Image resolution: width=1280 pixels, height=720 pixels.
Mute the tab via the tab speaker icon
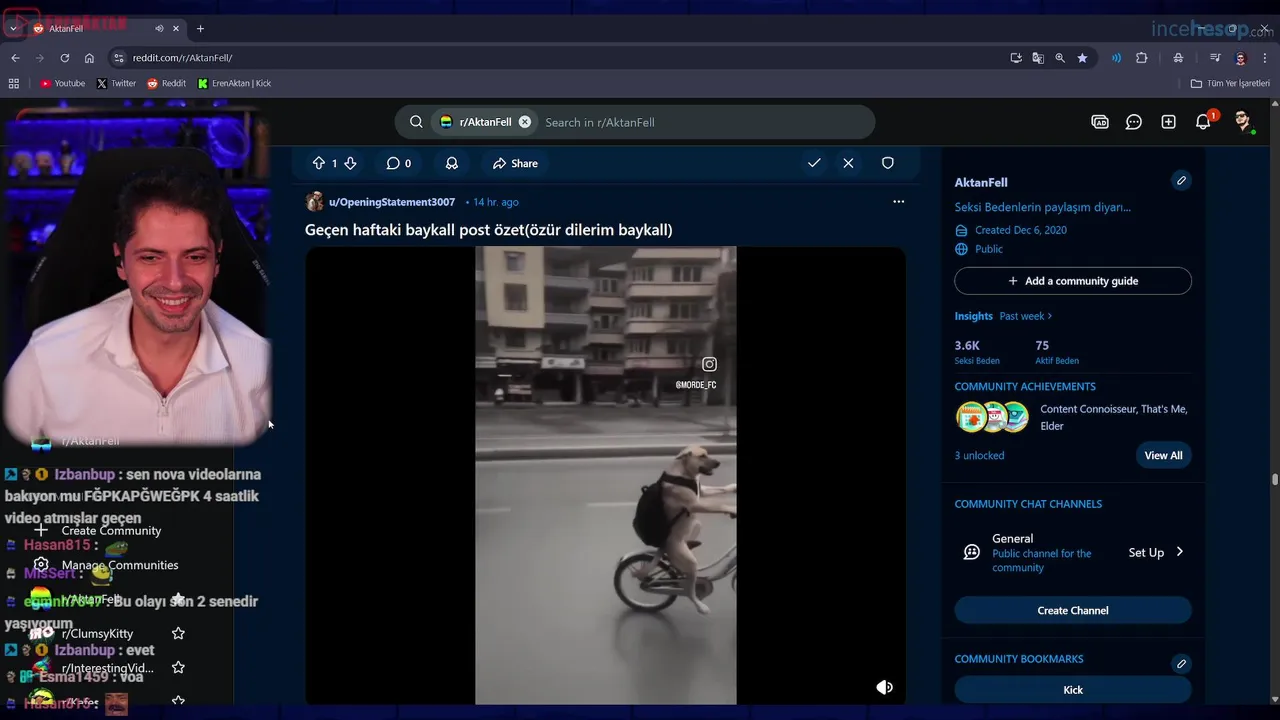coord(160,28)
